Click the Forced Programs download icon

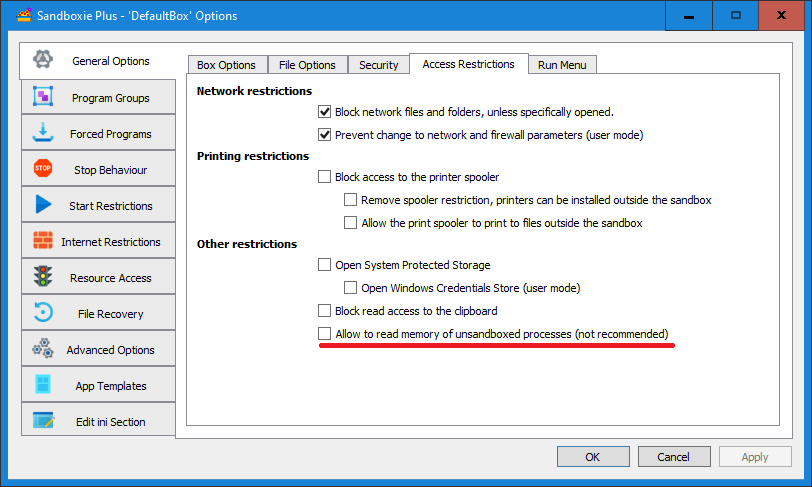tap(43, 133)
